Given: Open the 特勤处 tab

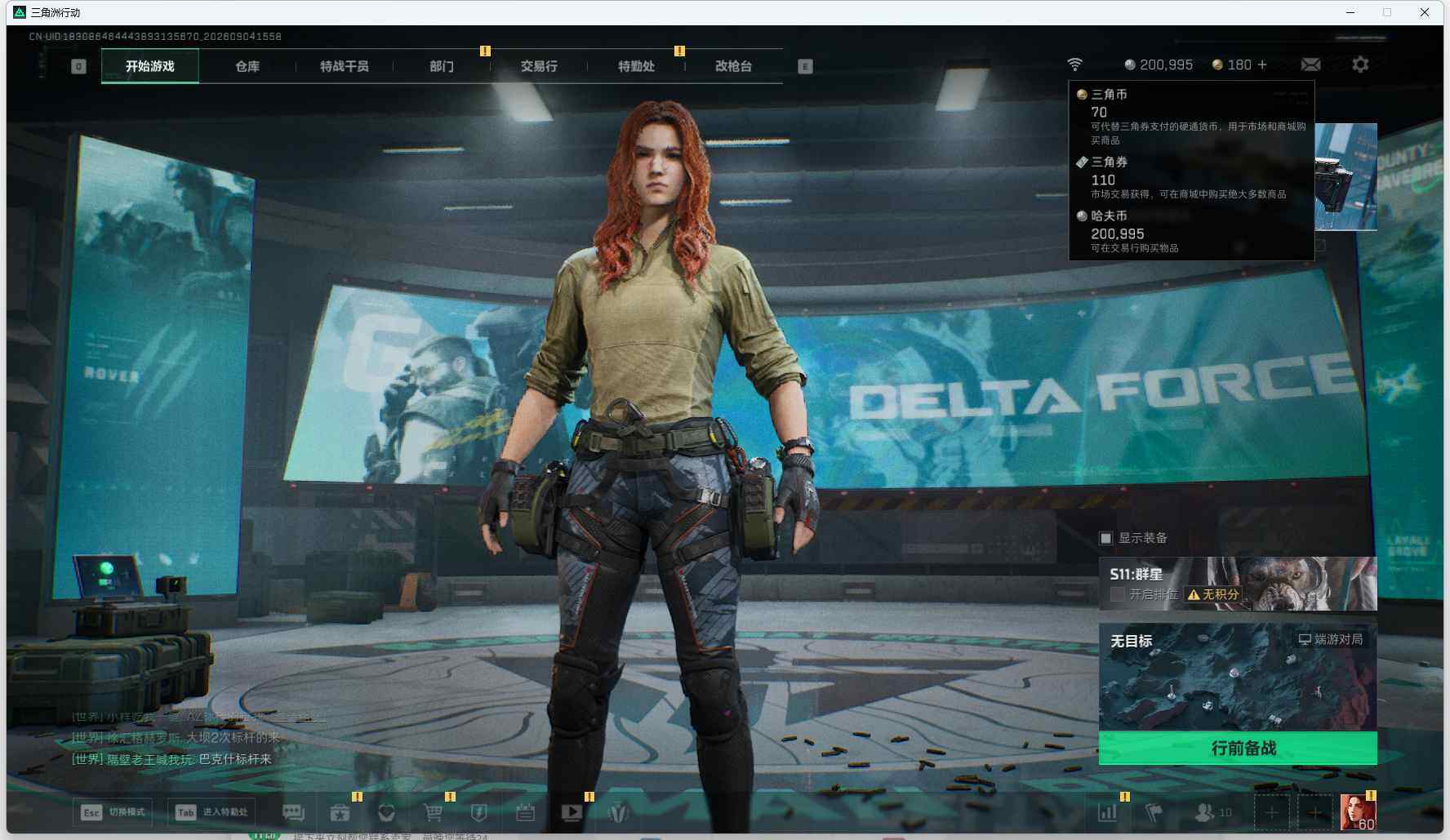Looking at the screenshot, I should pyautogui.click(x=636, y=66).
